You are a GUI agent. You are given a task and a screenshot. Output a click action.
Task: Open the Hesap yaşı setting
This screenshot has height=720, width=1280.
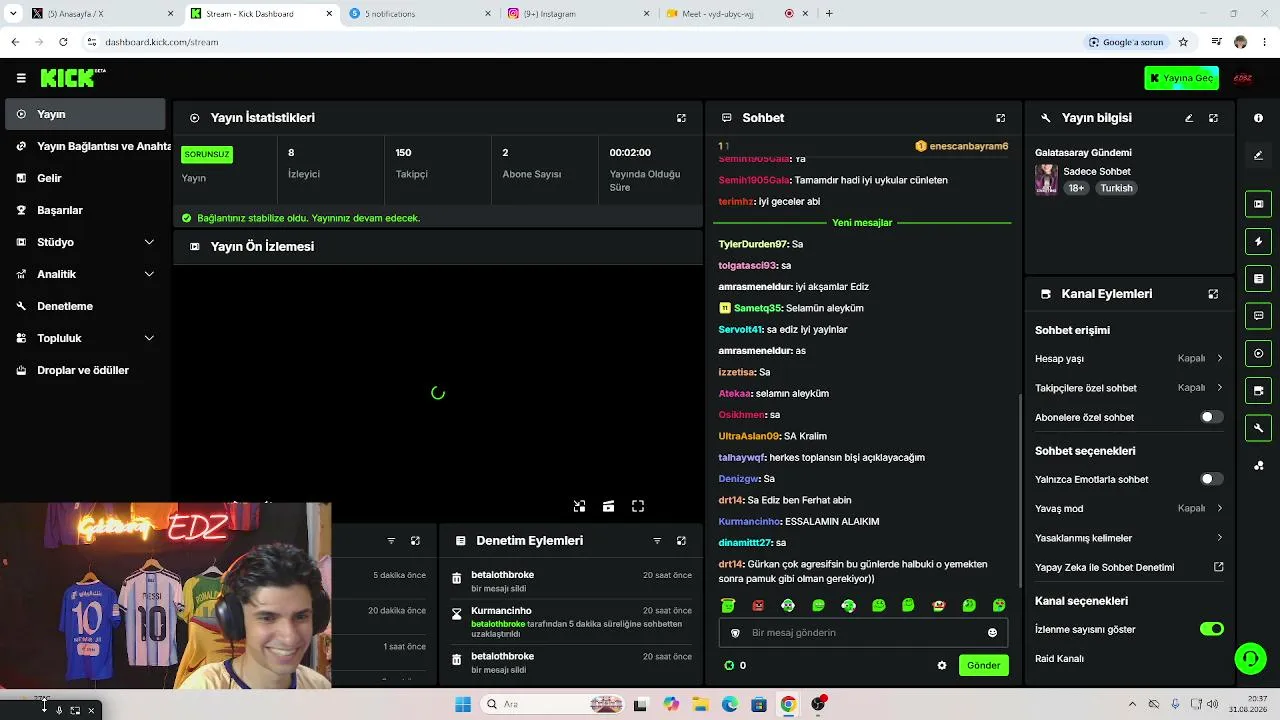point(1129,358)
